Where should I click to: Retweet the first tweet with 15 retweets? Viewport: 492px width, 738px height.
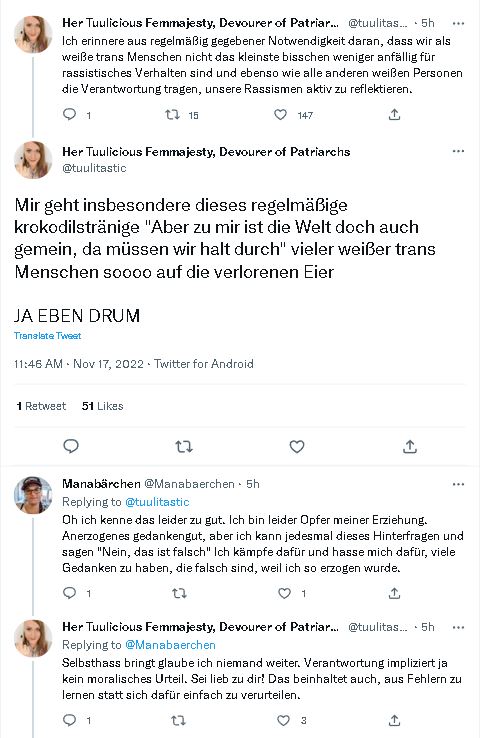click(172, 114)
